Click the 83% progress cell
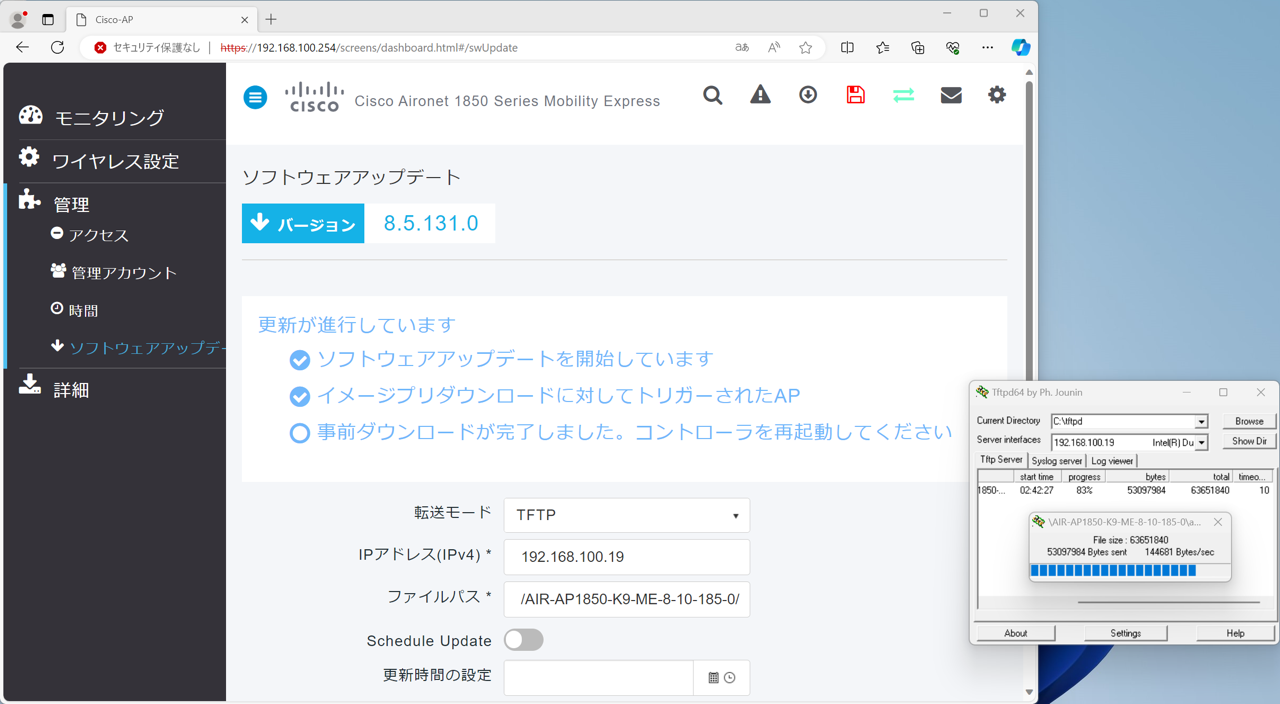 (x=1084, y=491)
